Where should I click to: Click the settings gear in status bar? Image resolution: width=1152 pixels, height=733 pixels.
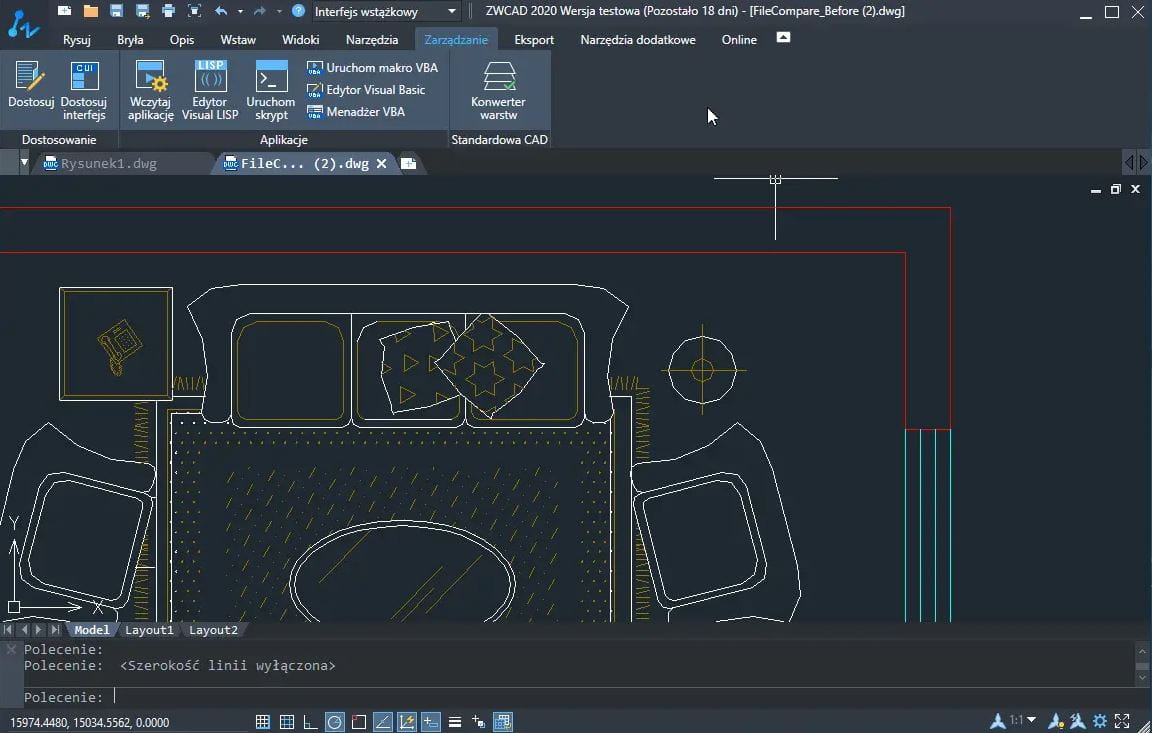(1100, 721)
